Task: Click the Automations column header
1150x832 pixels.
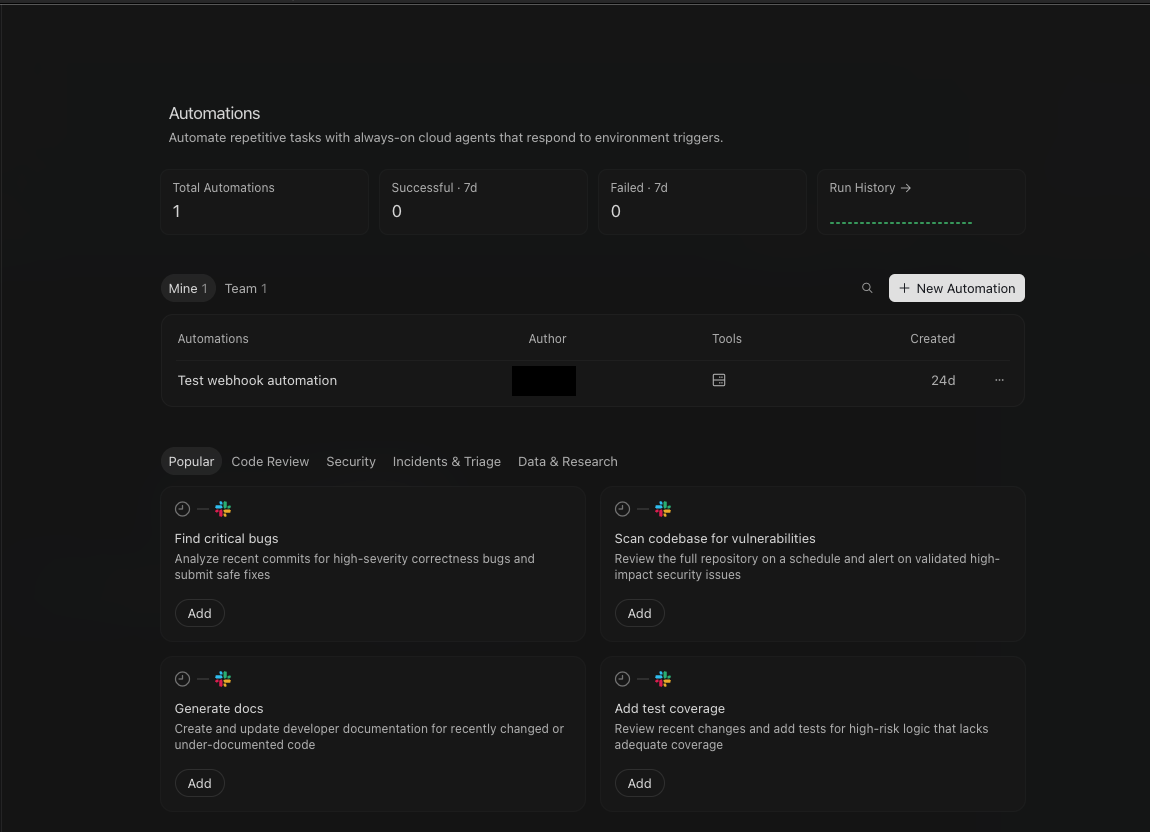Action: [x=213, y=339]
